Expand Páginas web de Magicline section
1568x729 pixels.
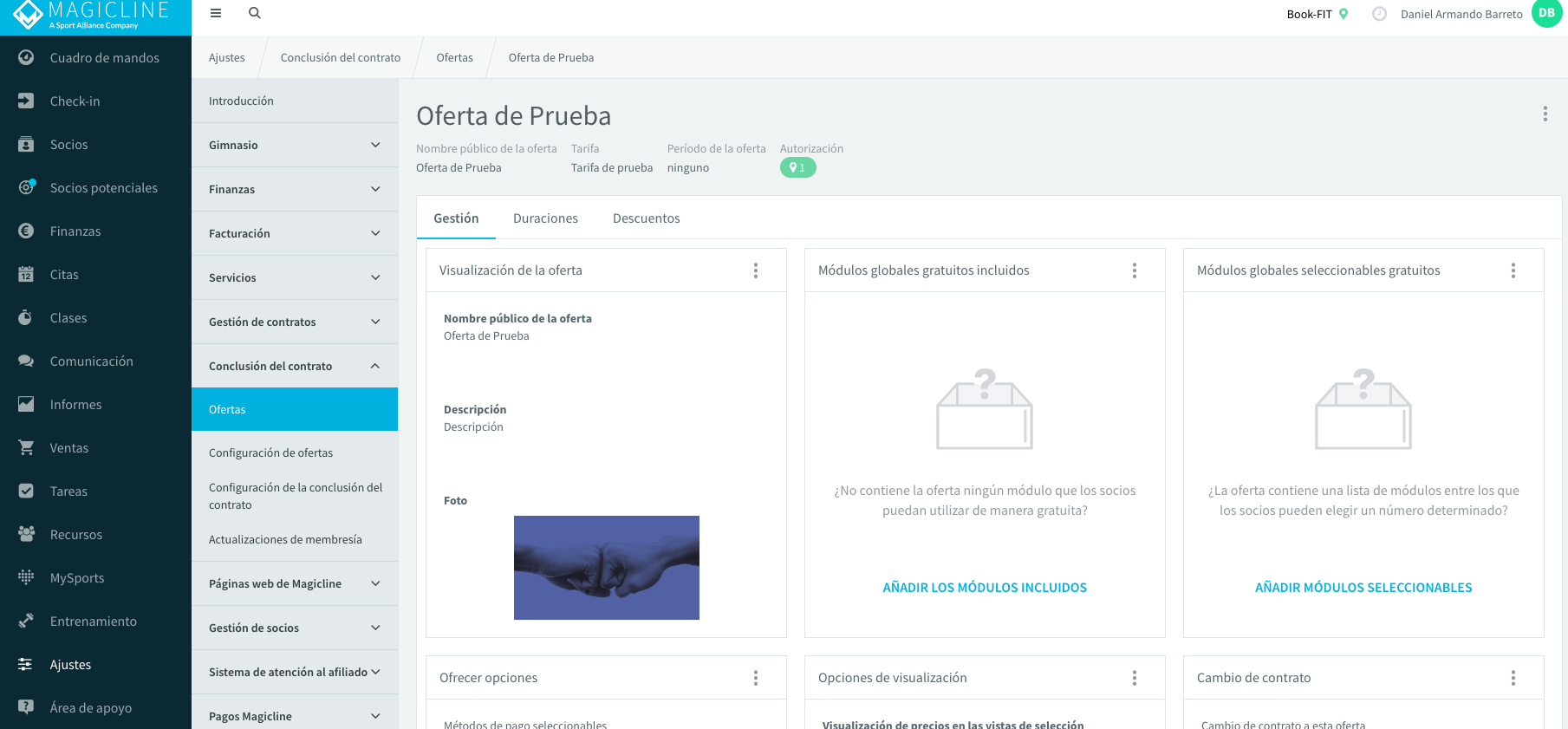[x=295, y=583]
